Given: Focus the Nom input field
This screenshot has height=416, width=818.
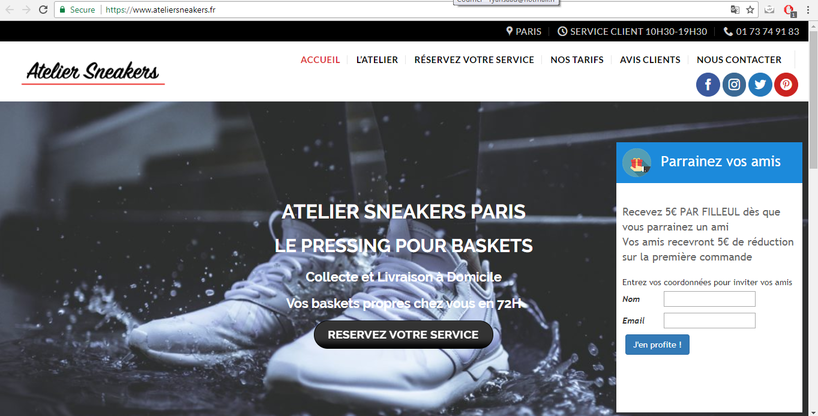Looking at the screenshot, I should (709, 299).
